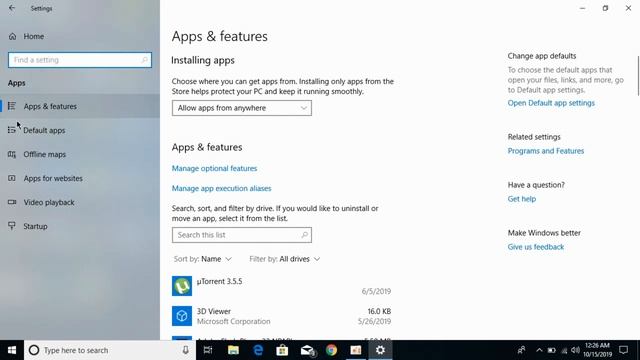The width and height of the screenshot is (640, 360).
Task: Click the taskbar clock showing 12:26 AM
Action: [598, 350]
